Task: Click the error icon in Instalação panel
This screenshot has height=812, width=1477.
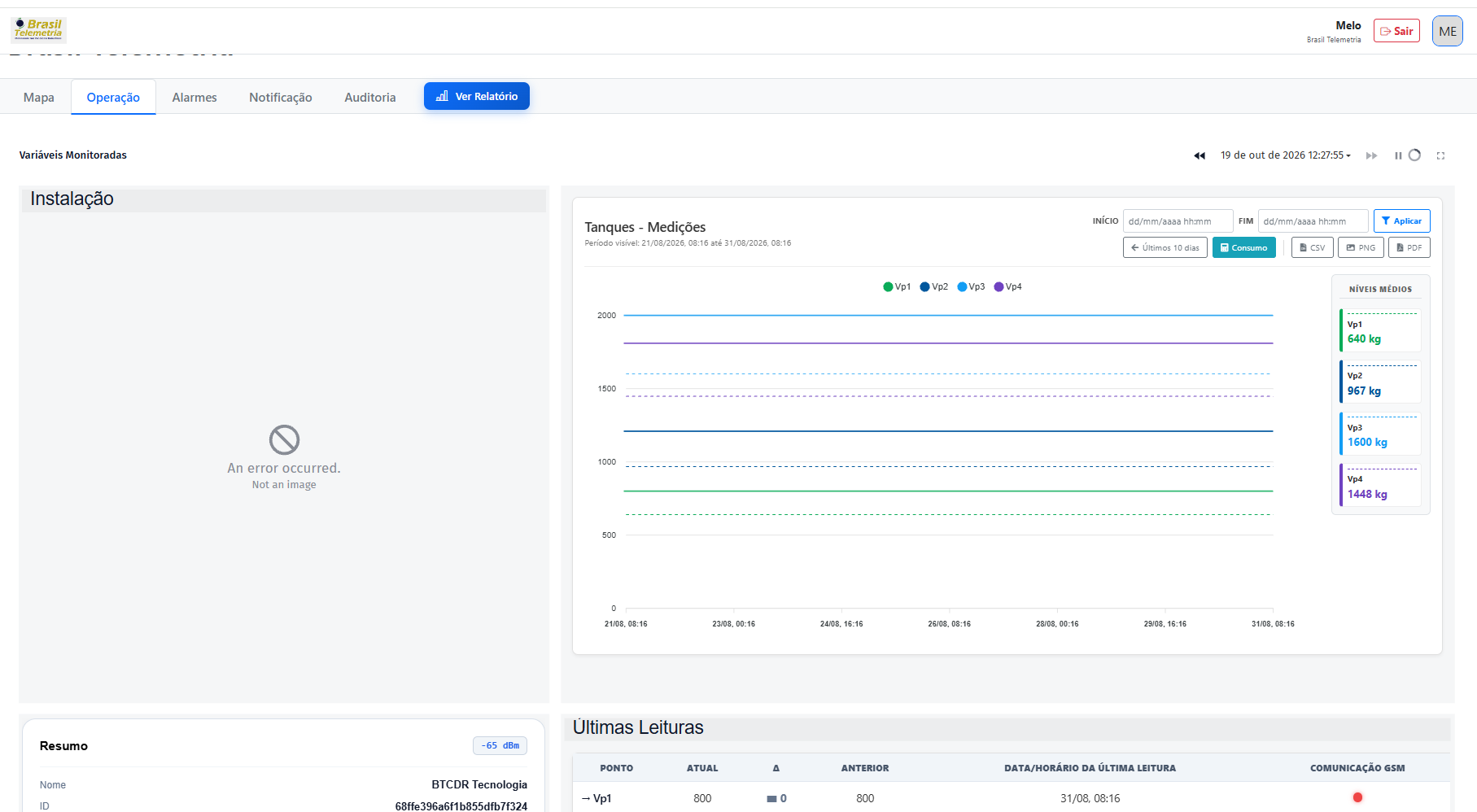Action: tap(284, 440)
